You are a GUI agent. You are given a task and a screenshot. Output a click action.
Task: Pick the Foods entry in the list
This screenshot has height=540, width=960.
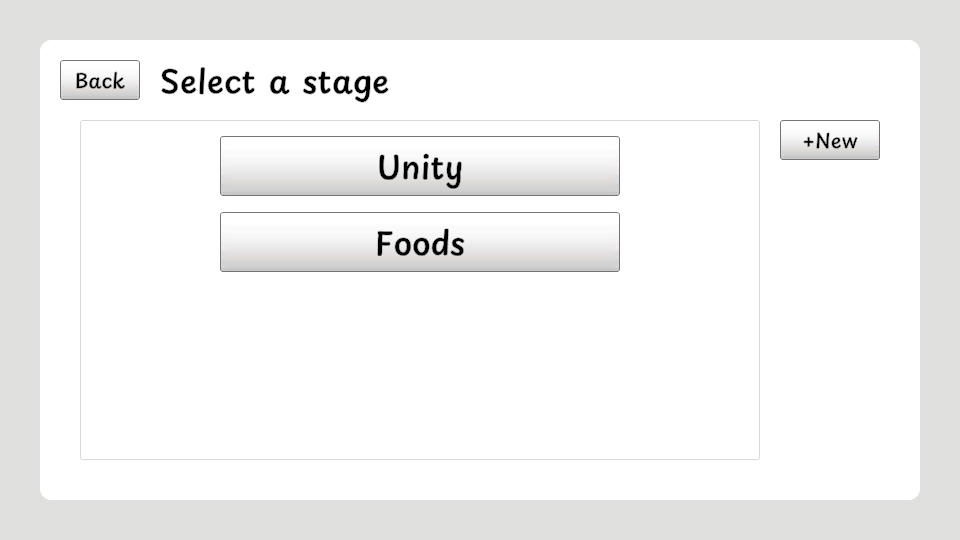[x=420, y=242]
